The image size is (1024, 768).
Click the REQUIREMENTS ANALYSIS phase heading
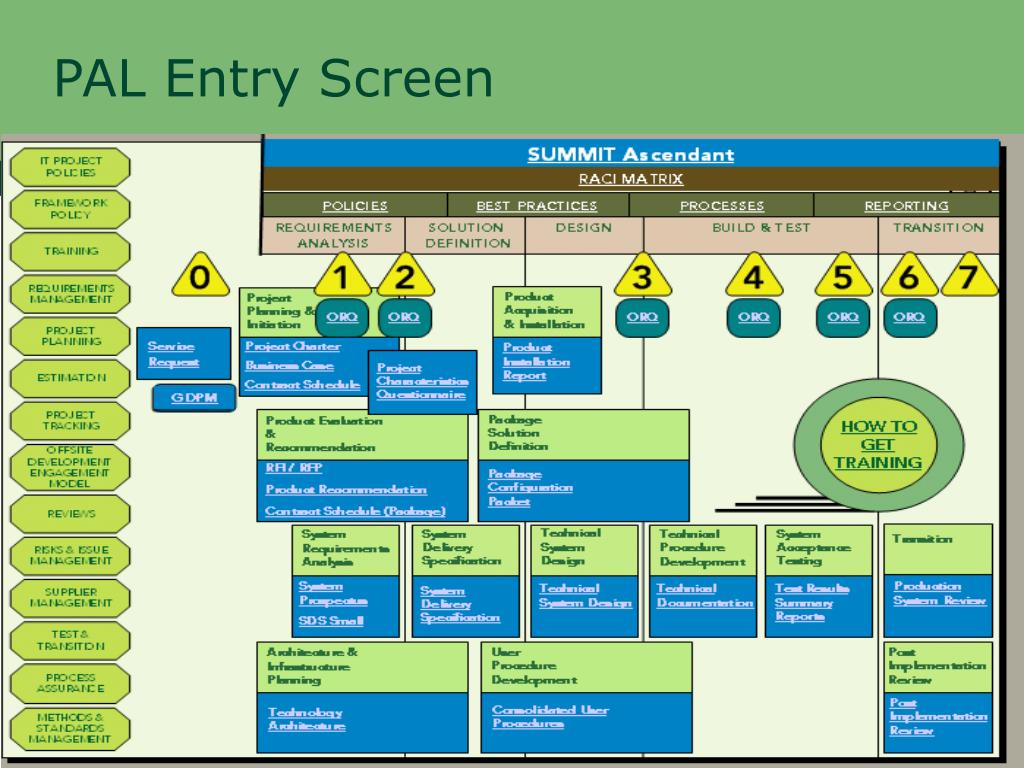point(333,236)
